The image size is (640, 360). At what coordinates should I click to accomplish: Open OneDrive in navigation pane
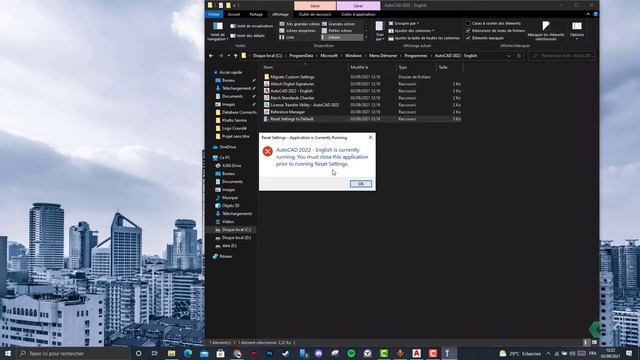click(x=227, y=147)
